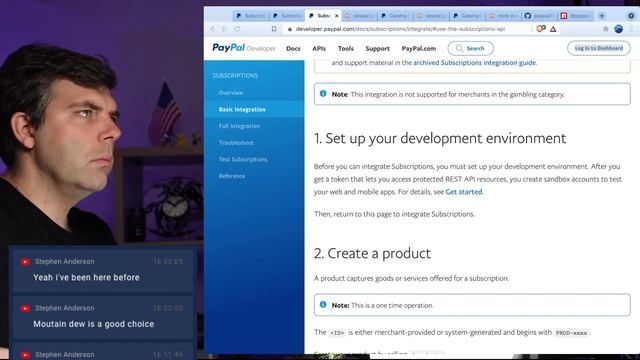The width and height of the screenshot is (640, 360).
Task: Click the Search box
Action: [470, 48]
